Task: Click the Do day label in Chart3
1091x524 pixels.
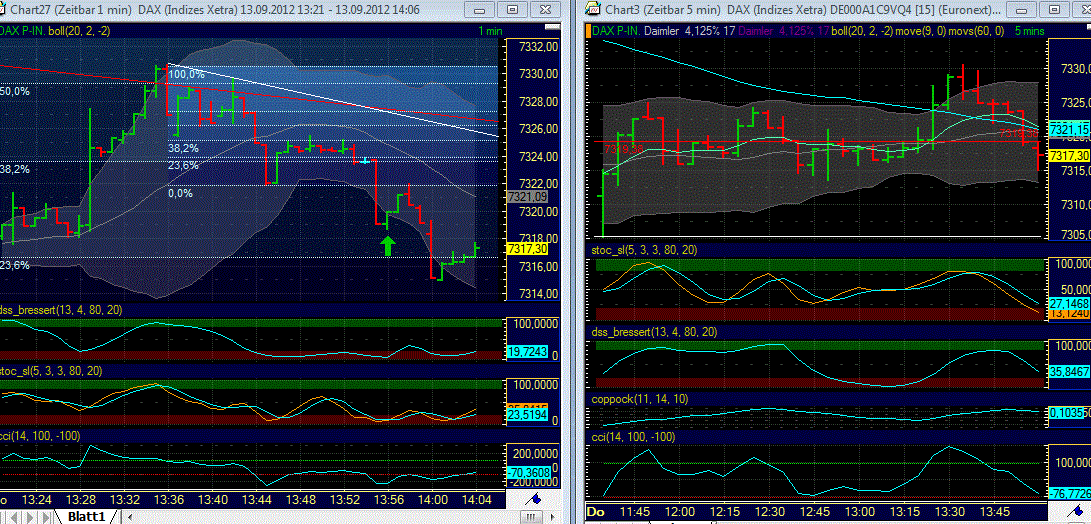Action: coord(596,511)
